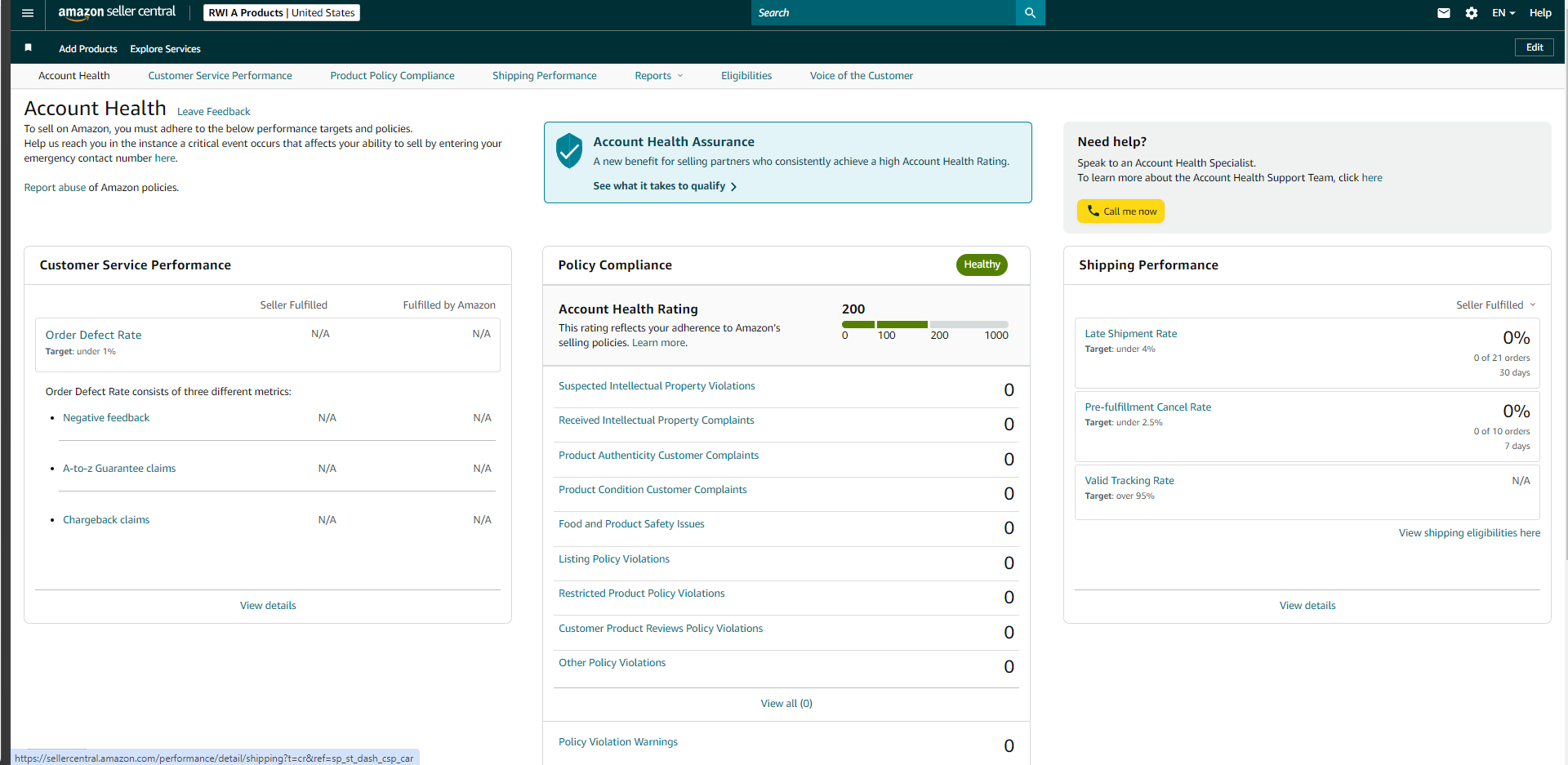Click the '0 of 21 orders' text
This screenshot has width=1568, height=765.
(1502, 358)
